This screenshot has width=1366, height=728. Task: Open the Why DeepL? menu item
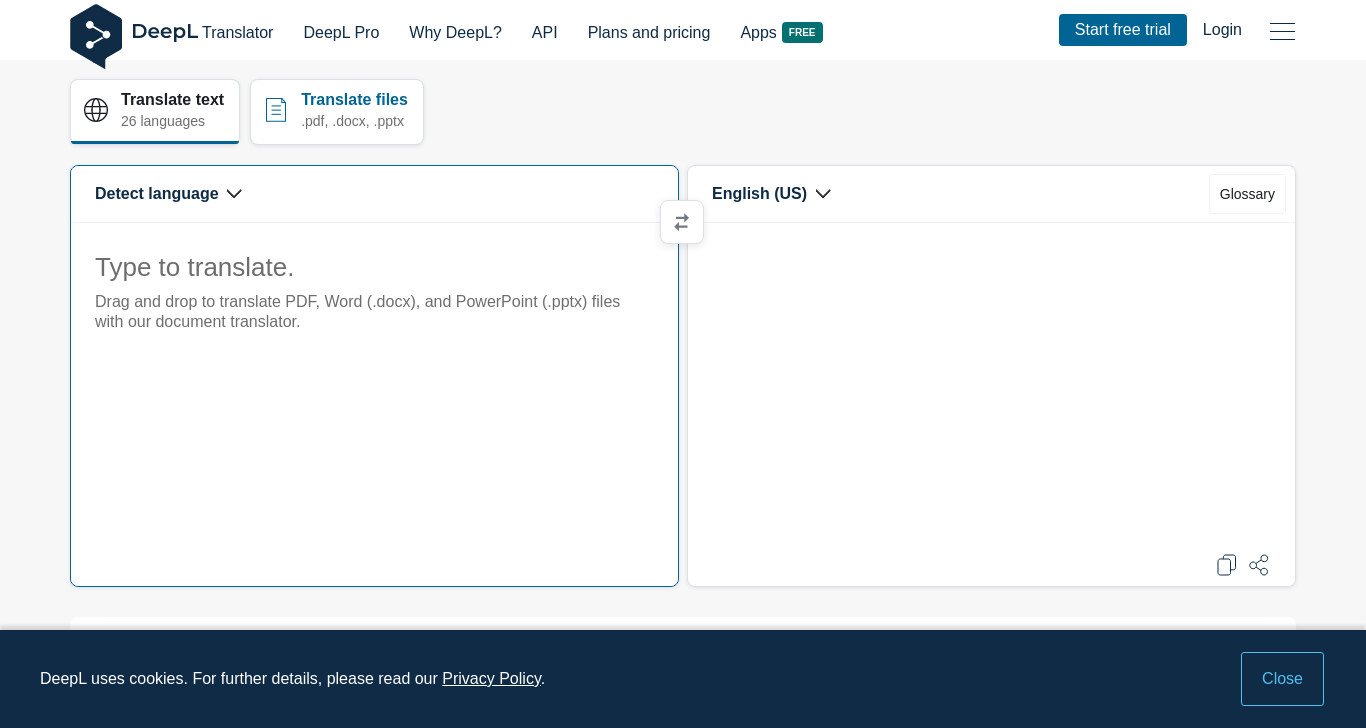pyautogui.click(x=455, y=32)
